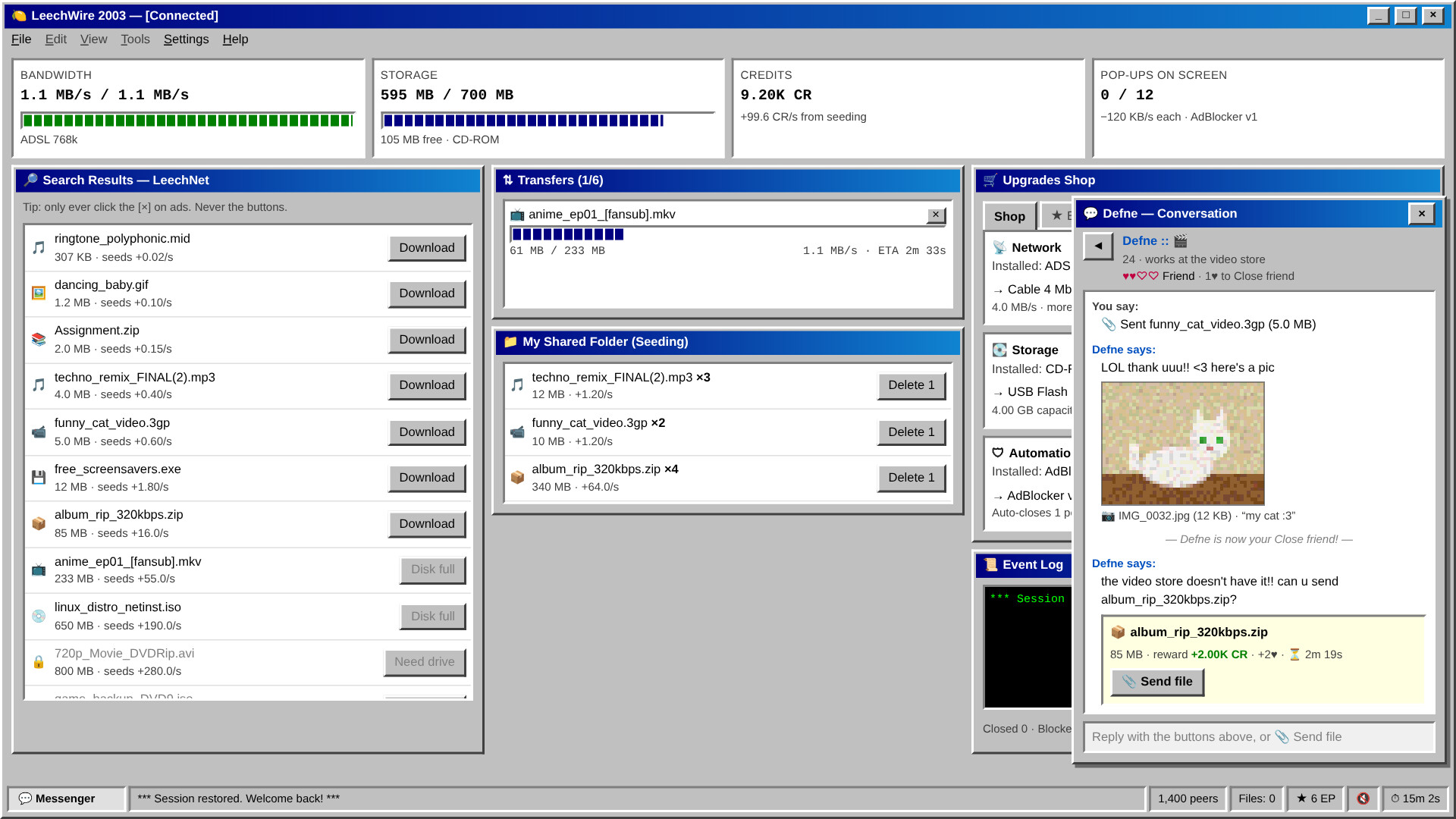Click the Automation shield icon in Upgrades Shop
The image size is (1456, 819).
pyautogui.click(x=998, y=453)
